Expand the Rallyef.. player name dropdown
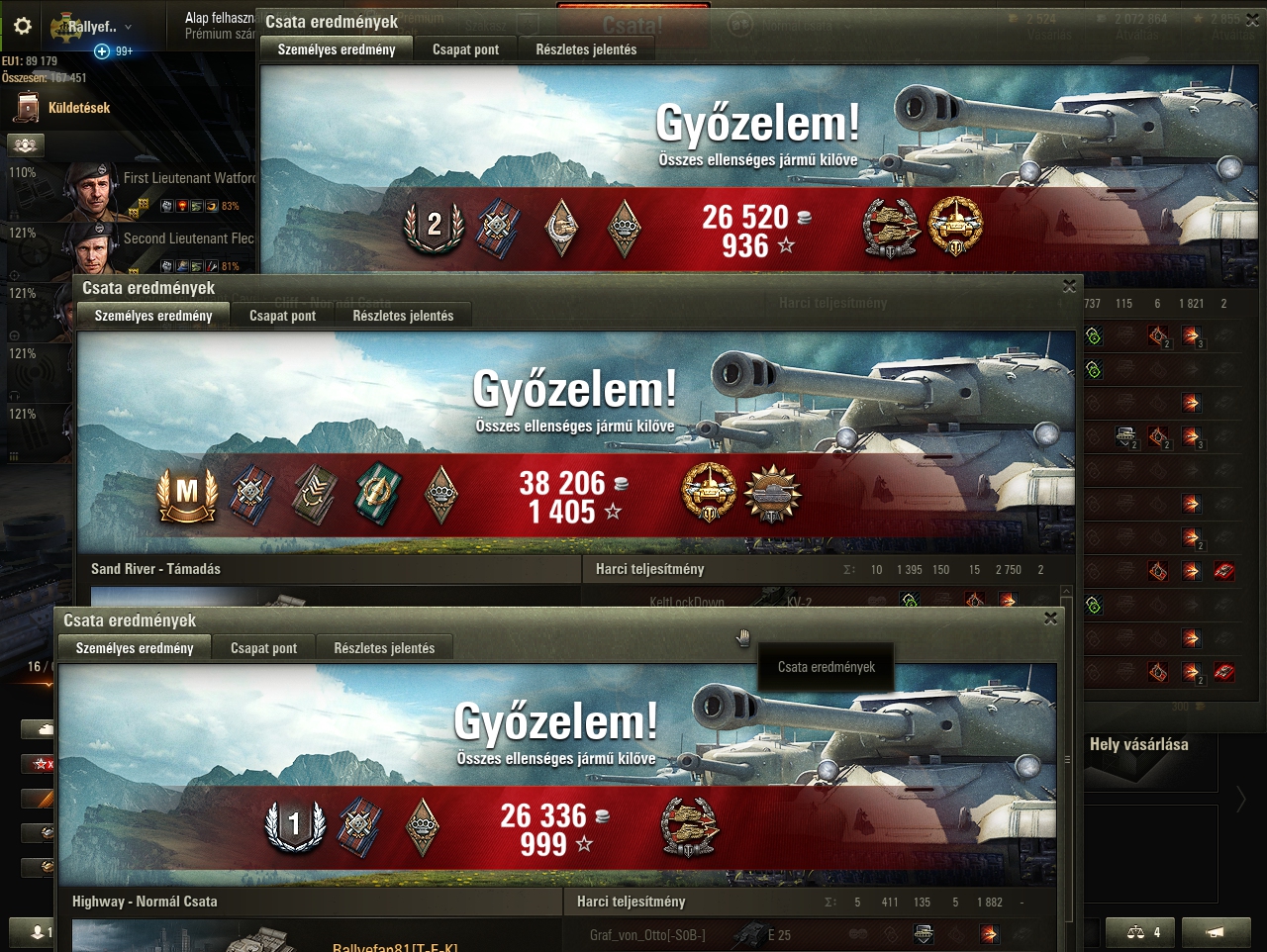Image resolution: width=1267 pixels, height=952 pixels. pos(128,28)
